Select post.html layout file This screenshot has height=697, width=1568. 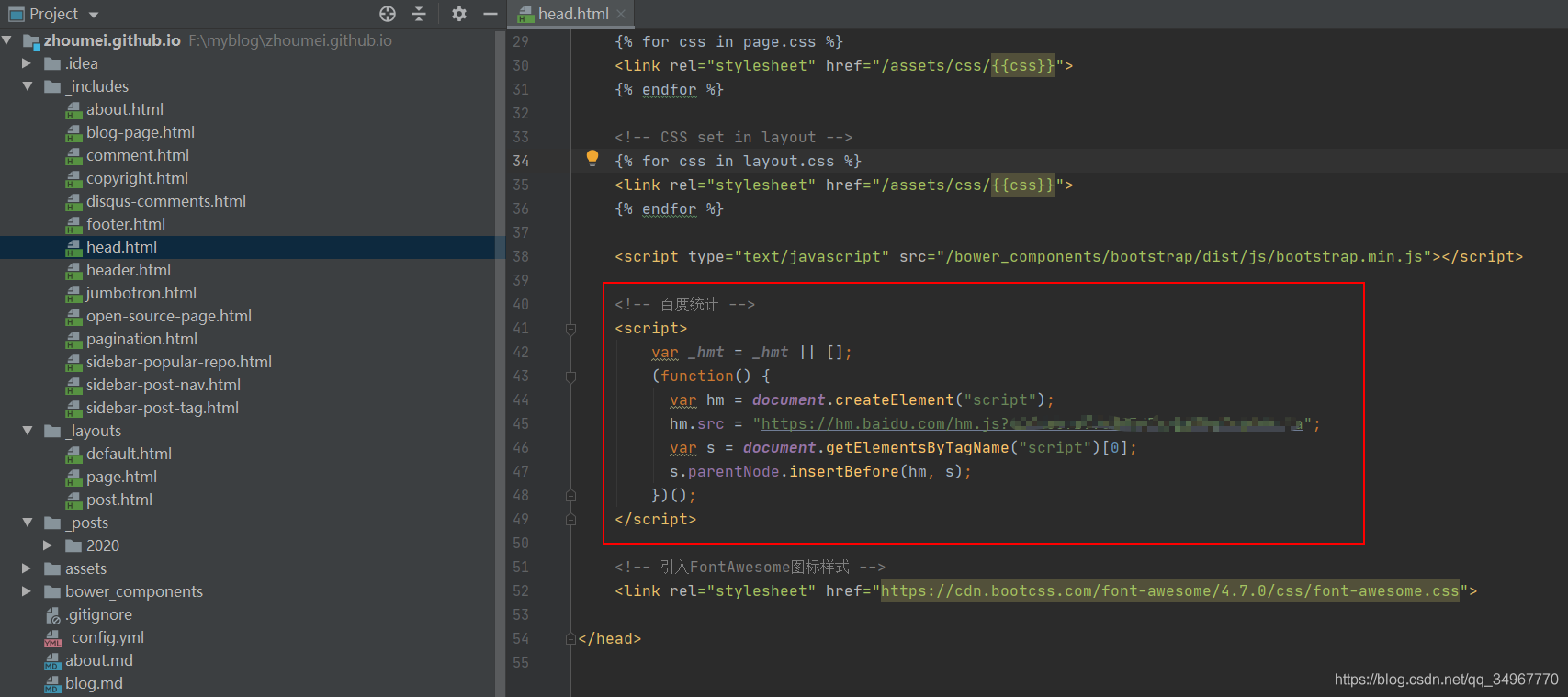coord(119,500)
